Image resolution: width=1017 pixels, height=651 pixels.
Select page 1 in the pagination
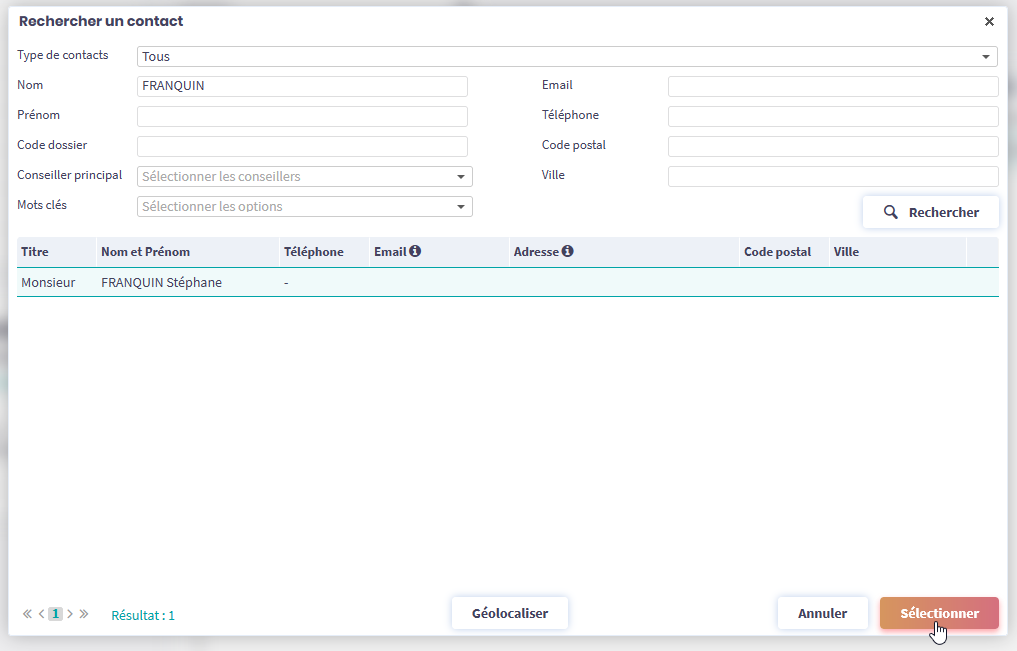[x=55, y=614]
